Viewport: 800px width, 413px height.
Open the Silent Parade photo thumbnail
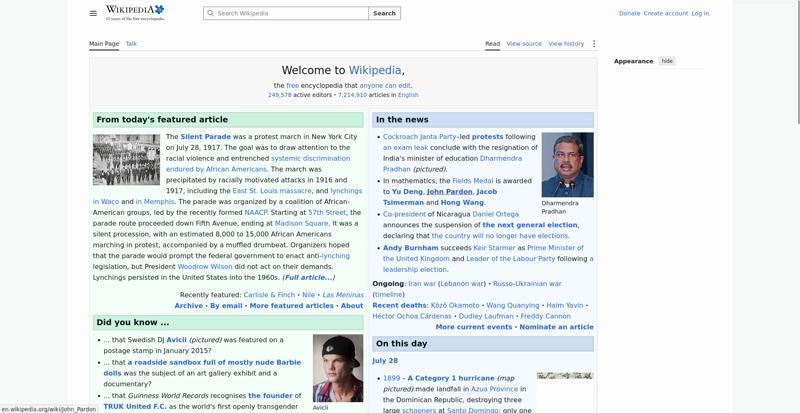[127, 159]
